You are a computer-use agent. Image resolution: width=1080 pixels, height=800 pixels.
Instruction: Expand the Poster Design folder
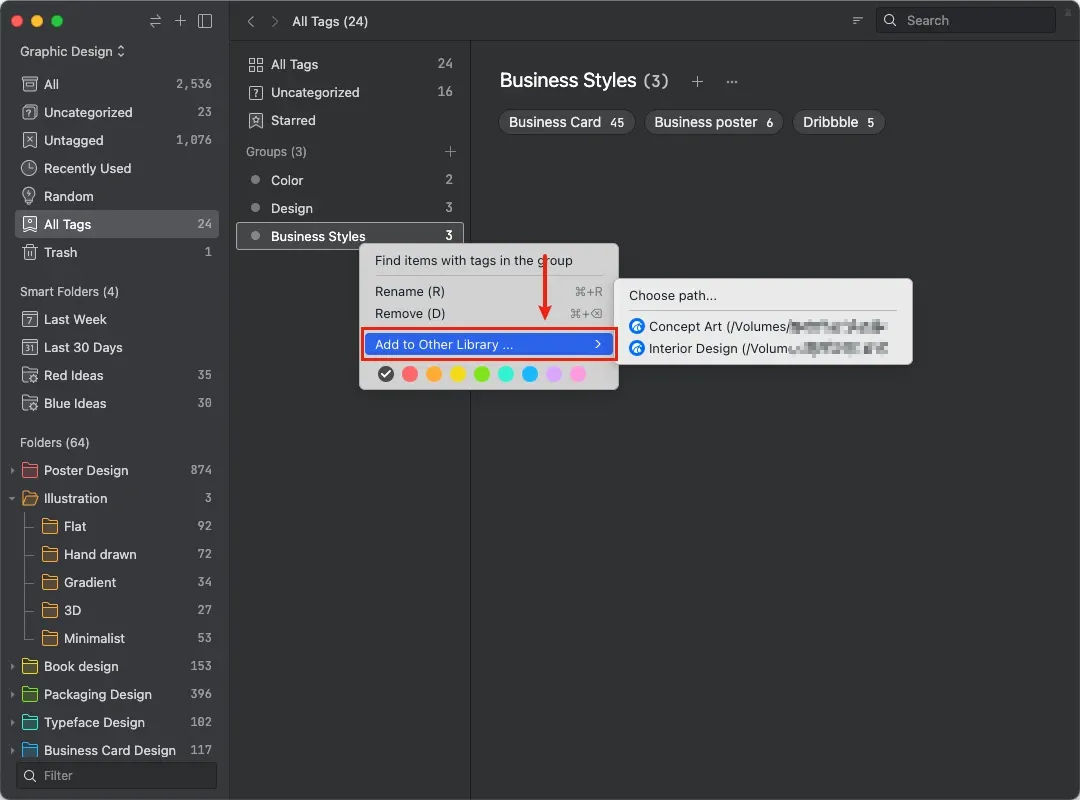[12, 471]
